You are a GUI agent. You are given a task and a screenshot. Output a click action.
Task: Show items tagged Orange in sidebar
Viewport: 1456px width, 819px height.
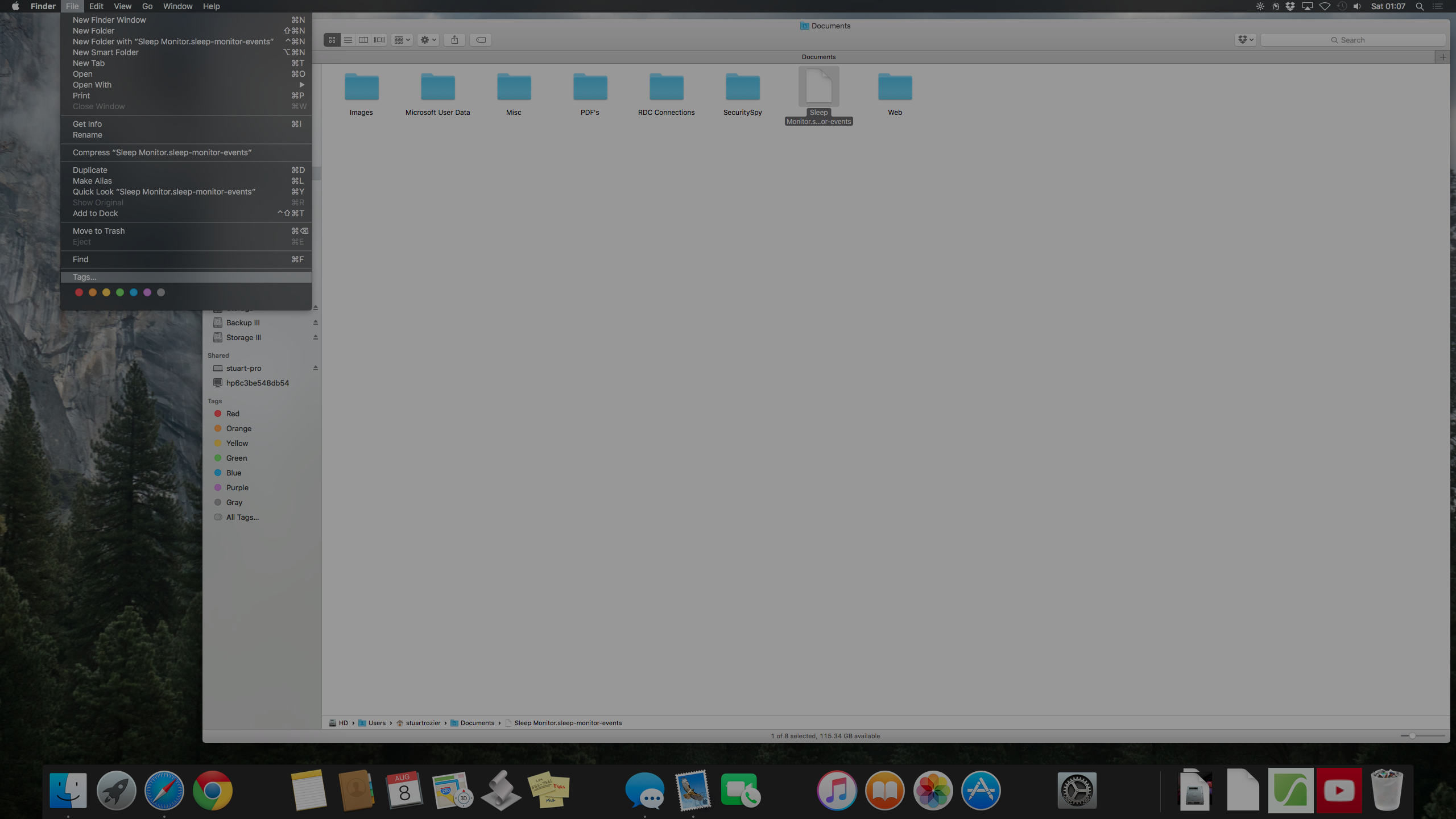pyautogui.click(x=239, y=428)
